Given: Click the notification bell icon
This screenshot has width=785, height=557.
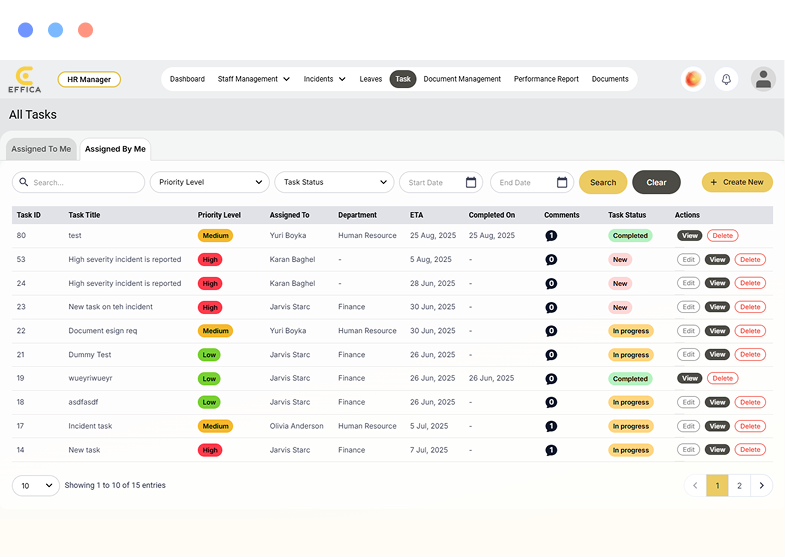Looking at the screenshot, I should [x=727, y=79].
